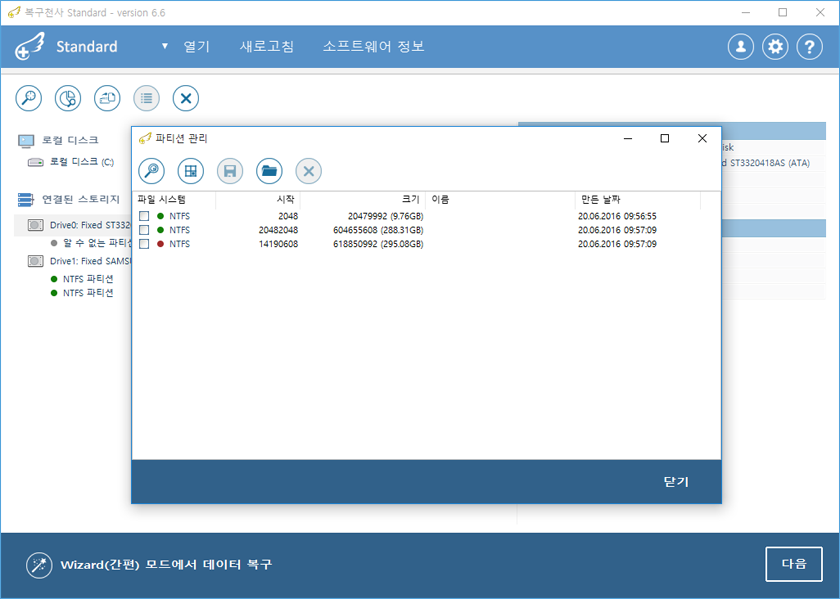The height and width of the screenshot is (599, 840).
Task: Open the 열기 menu
Action: 197,47
